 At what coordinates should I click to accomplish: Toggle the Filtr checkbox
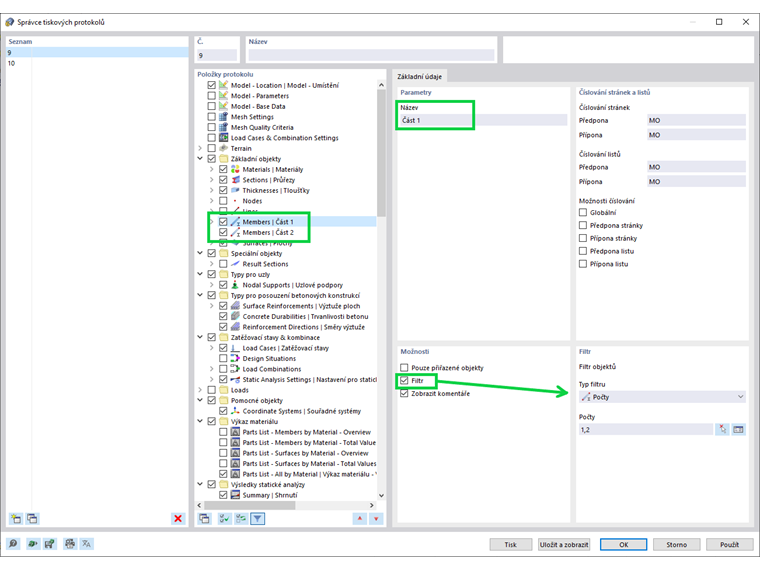tap(404, 380)
